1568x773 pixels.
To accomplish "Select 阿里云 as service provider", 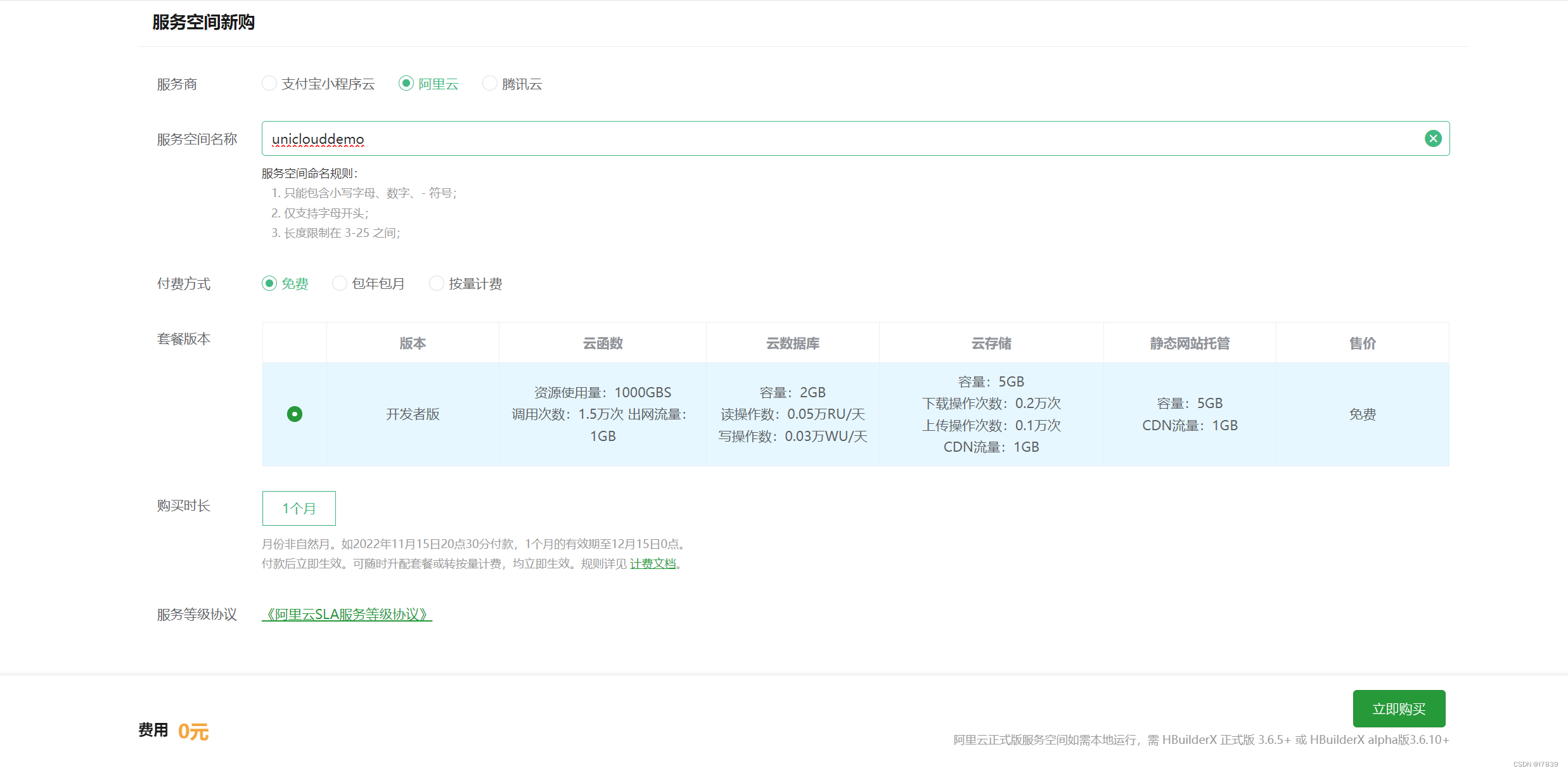I will pos(406,83).
